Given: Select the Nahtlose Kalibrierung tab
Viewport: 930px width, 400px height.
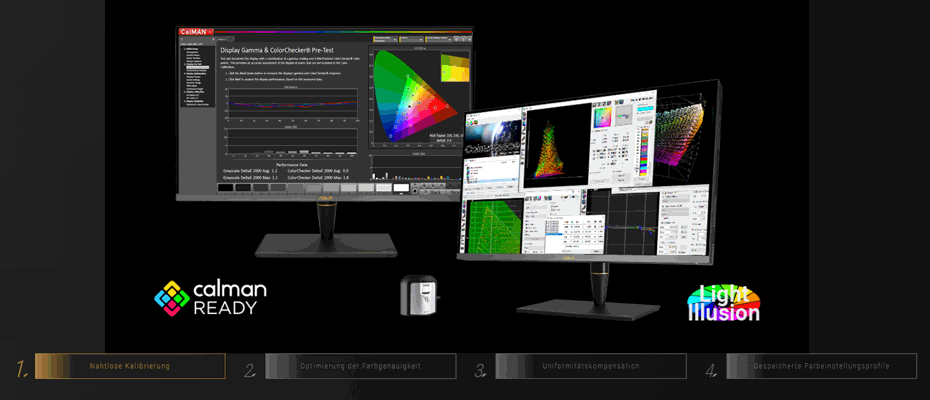Looking at the screenshot, I should coord(130,367).
